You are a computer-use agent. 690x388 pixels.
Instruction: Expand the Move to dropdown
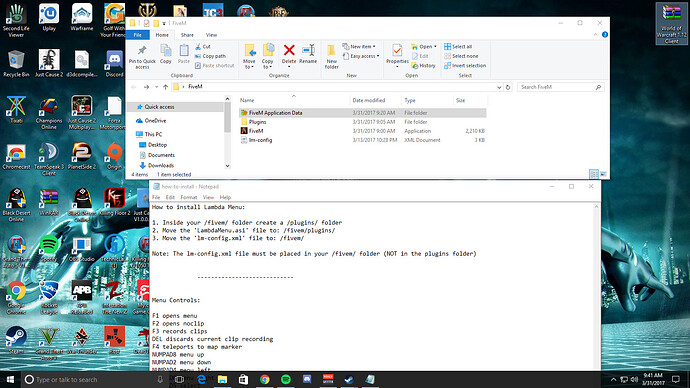click(249, 57)
